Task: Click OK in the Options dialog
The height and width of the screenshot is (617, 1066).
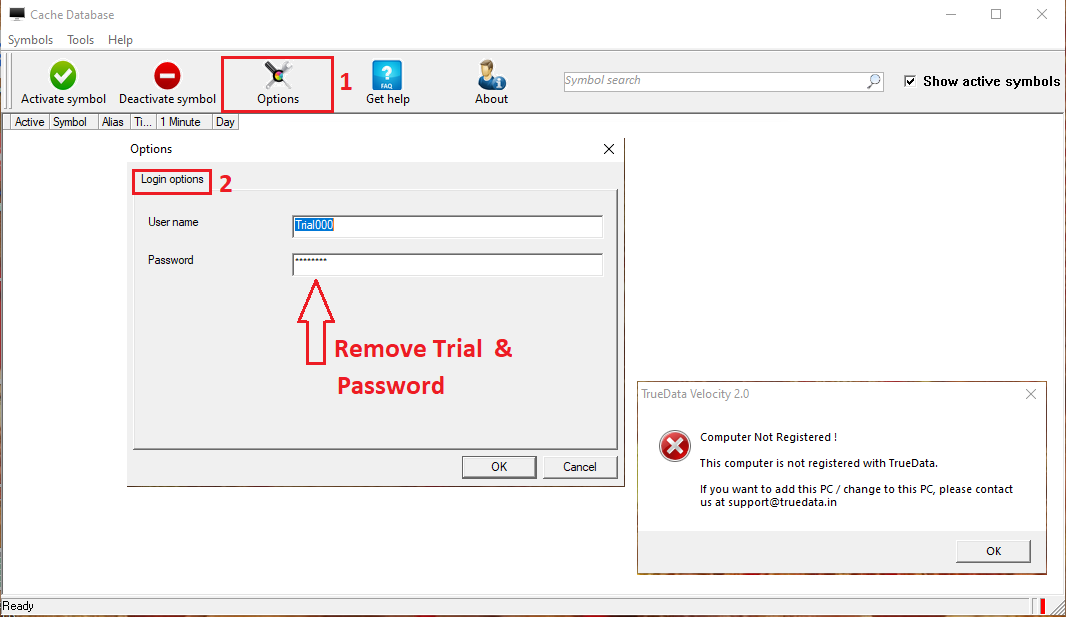Action: tap(499, 467)
